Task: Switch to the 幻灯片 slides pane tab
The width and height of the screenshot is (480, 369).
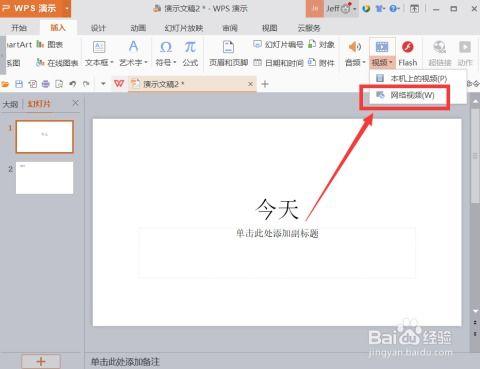Action: click(x=39, y=104)
